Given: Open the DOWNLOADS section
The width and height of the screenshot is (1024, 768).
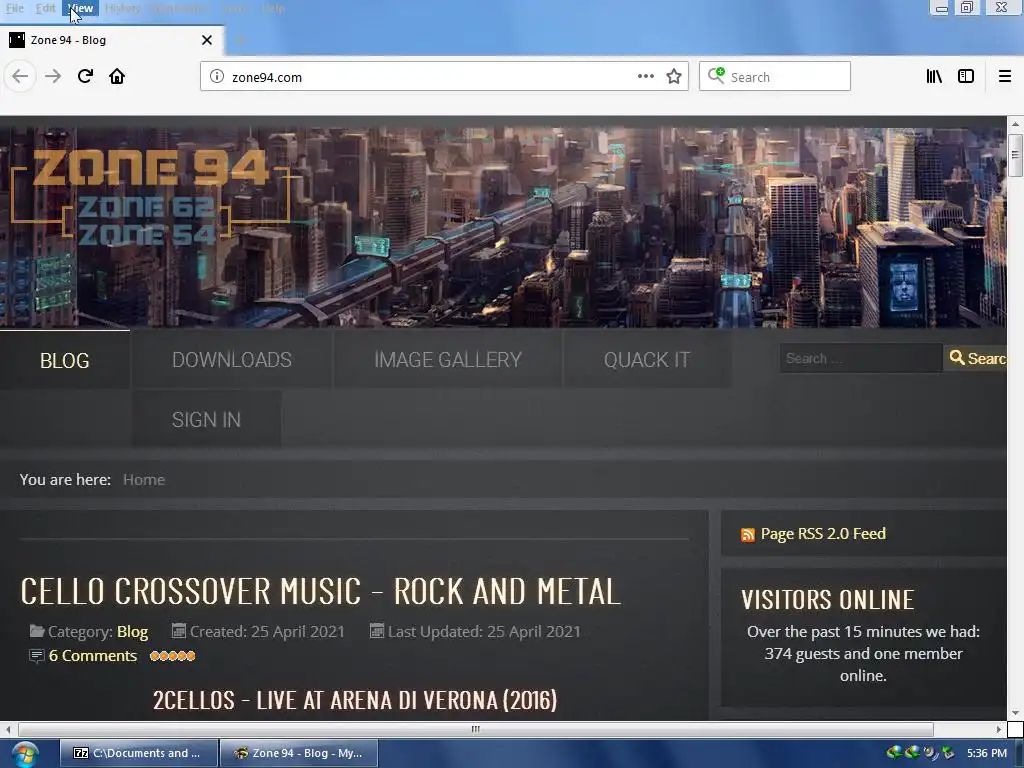Looking at the screenshot, I should tap(232, 360).
